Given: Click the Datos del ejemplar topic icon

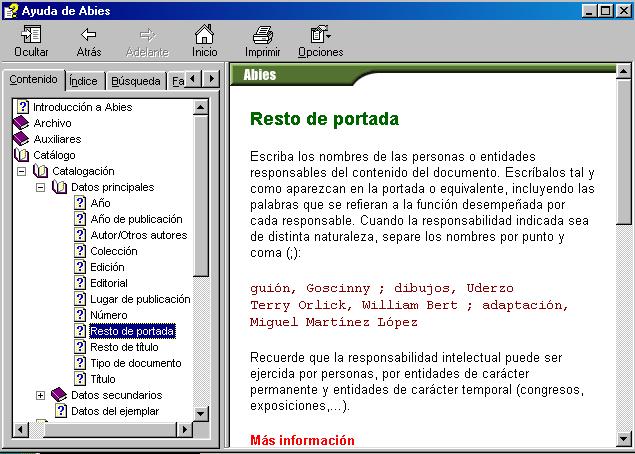Looking at the screenshot, I should (x=61, y=411).
